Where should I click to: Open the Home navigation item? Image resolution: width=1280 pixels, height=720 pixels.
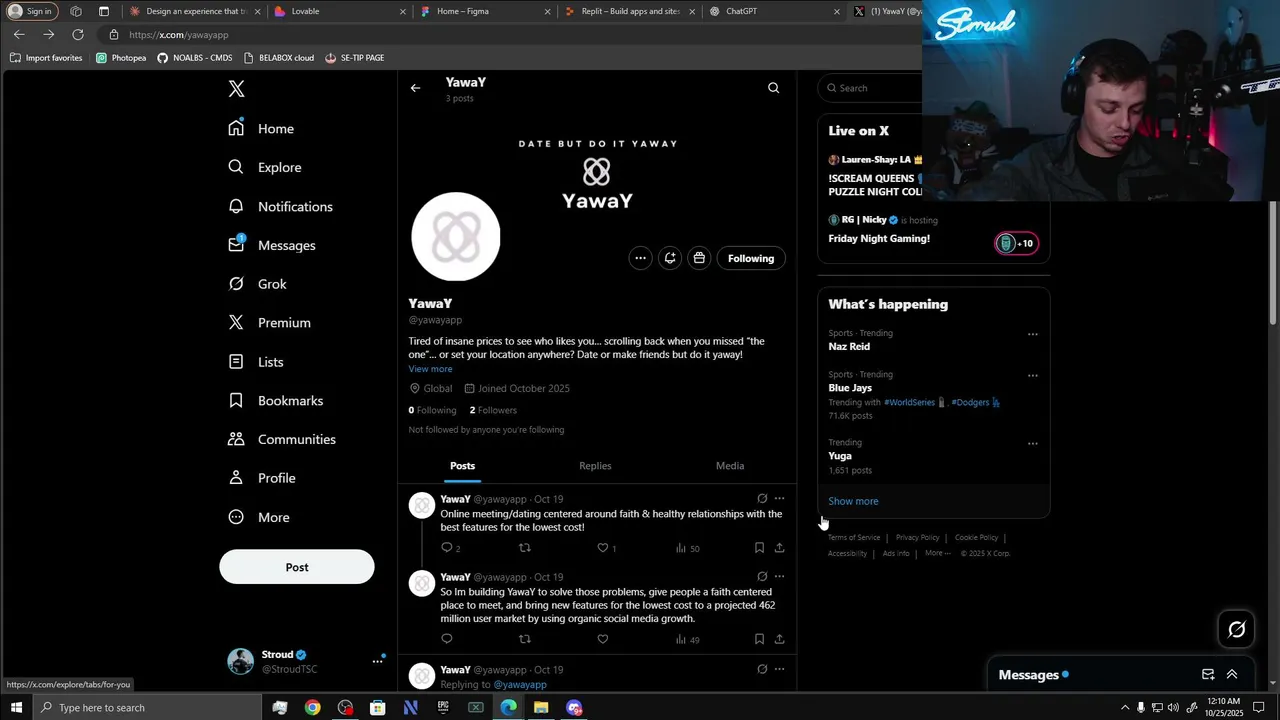pos(261,128)
